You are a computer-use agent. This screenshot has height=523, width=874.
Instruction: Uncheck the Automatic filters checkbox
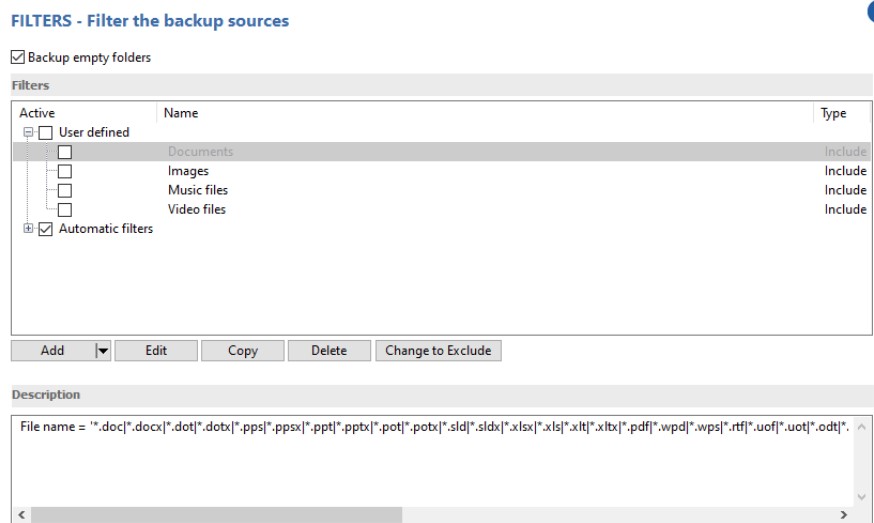point(46,229)
